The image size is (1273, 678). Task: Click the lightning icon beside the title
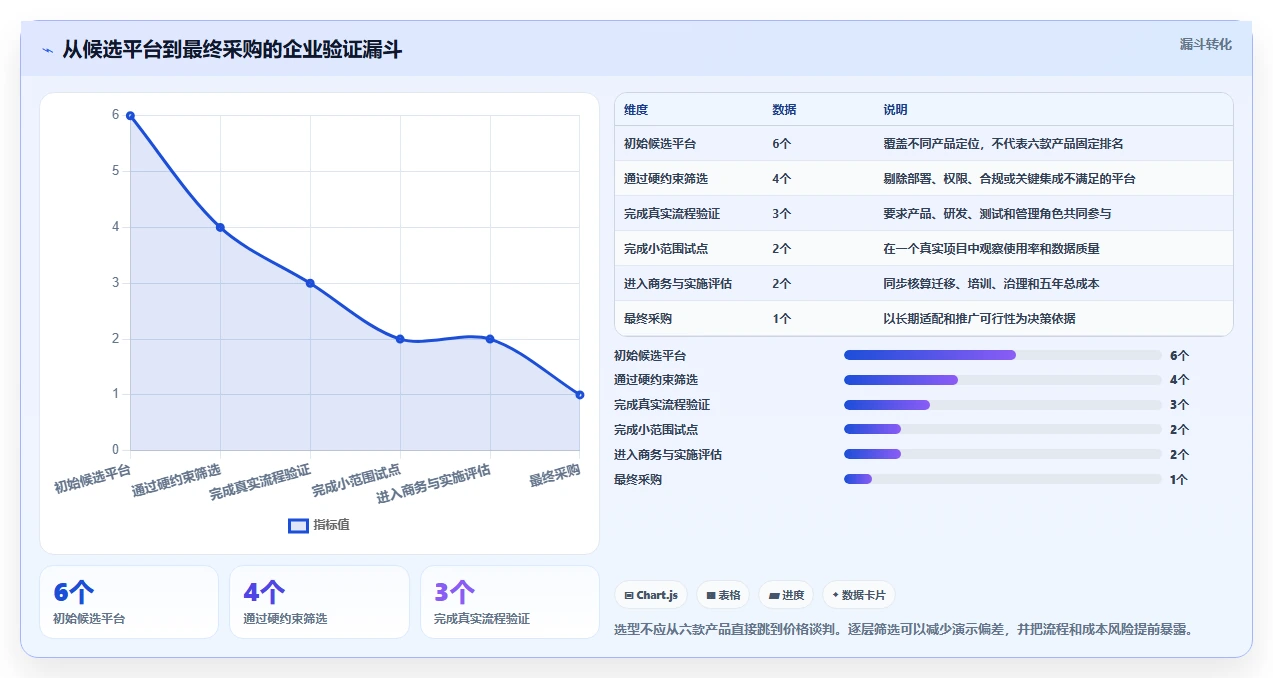coord(47,49)
